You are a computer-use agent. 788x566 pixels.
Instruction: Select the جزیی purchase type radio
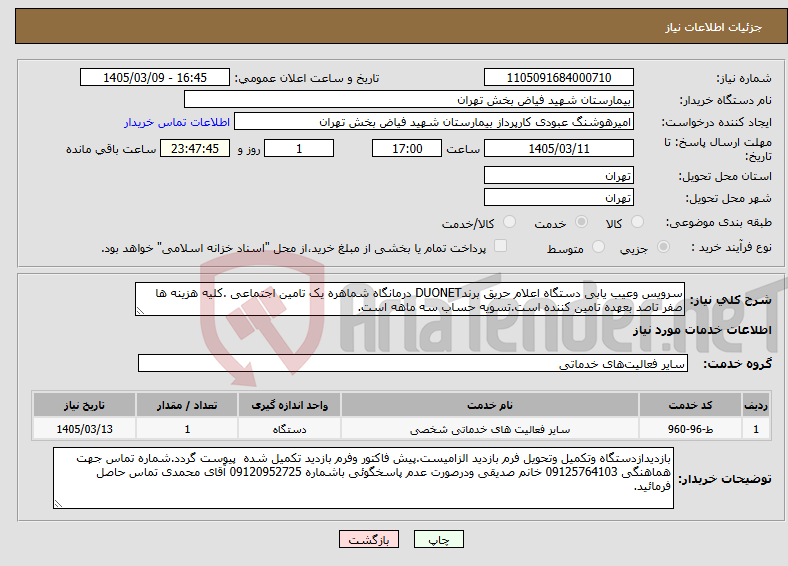click(663, 246)
